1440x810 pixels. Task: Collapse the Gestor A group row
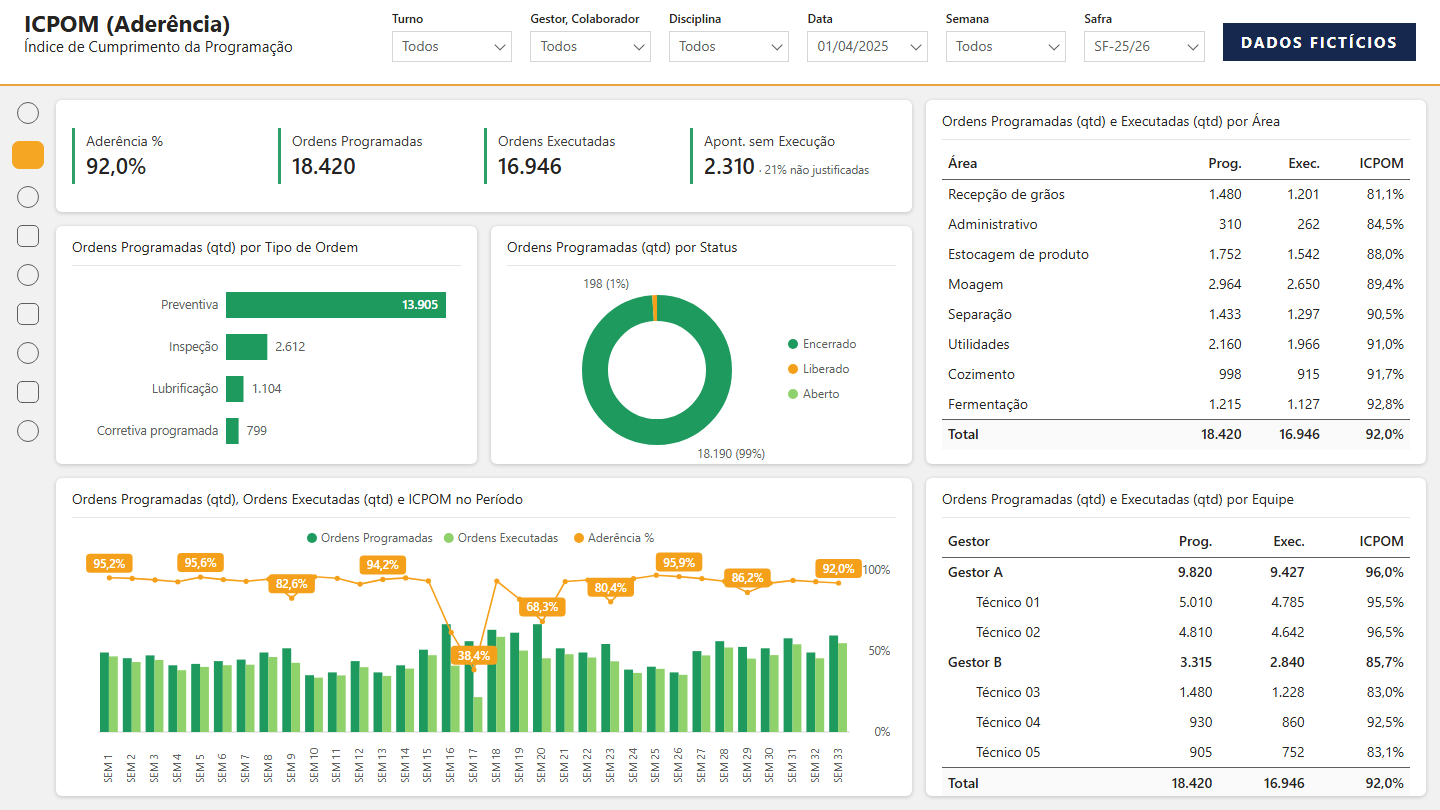(x=1176, y=573)
